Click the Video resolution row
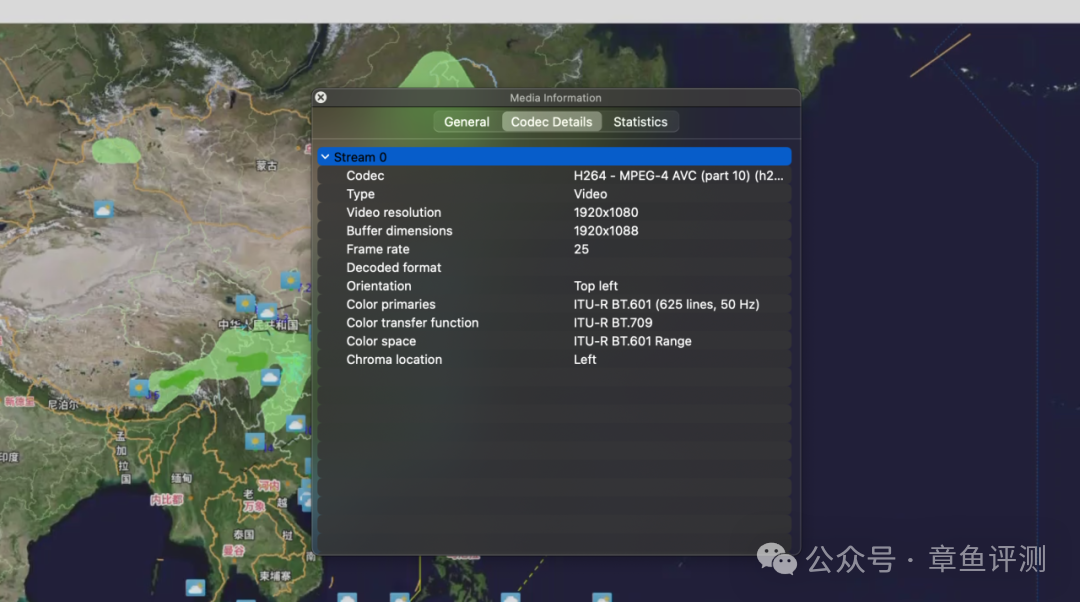Image resolution: width=1080 pixels, height=602 pixels. coord(555,212)
